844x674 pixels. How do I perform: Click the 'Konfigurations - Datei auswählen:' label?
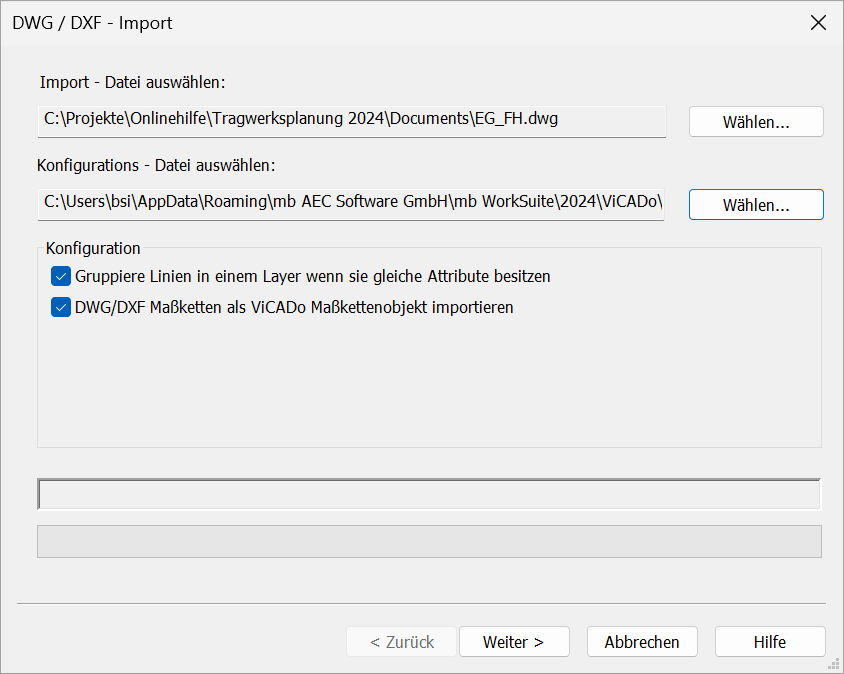(156, 165)
